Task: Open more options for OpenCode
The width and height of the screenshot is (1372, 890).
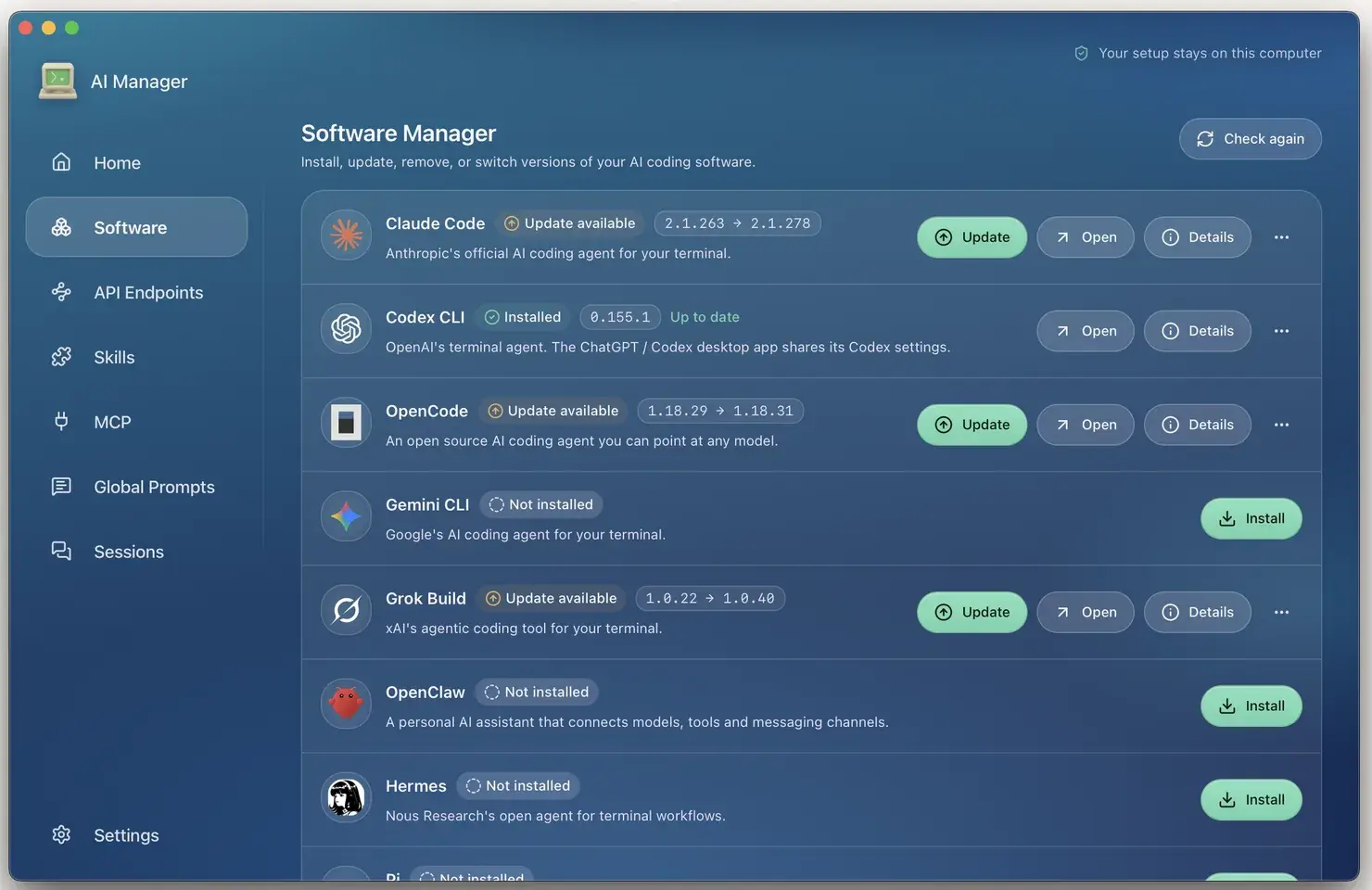Action: (x=1281, y=425)
